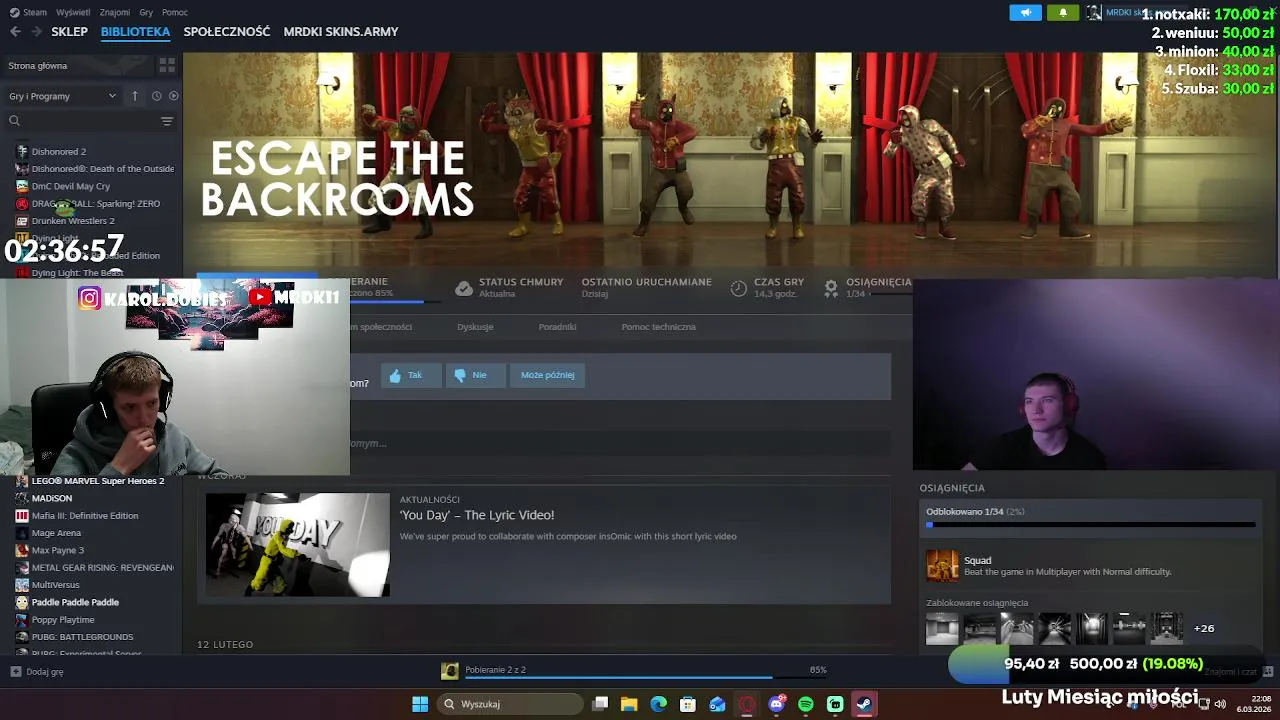The height and width of the screenshot is (720, 1280).
Task: Open the green notifications bell
Action: tap(1063, 12)
